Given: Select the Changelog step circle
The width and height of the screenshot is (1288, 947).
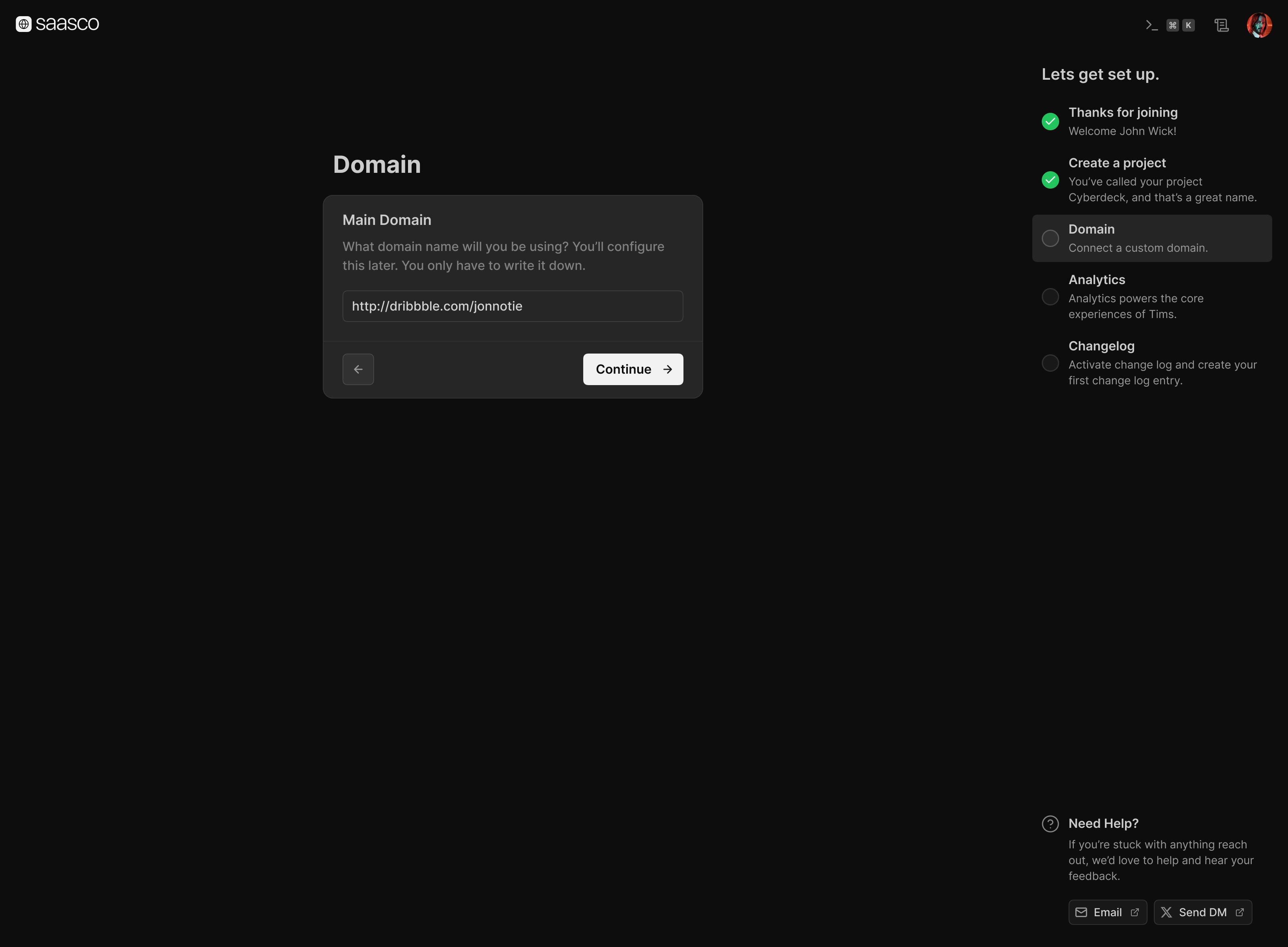Looking at the screenshot, I should pos(1050,363).
